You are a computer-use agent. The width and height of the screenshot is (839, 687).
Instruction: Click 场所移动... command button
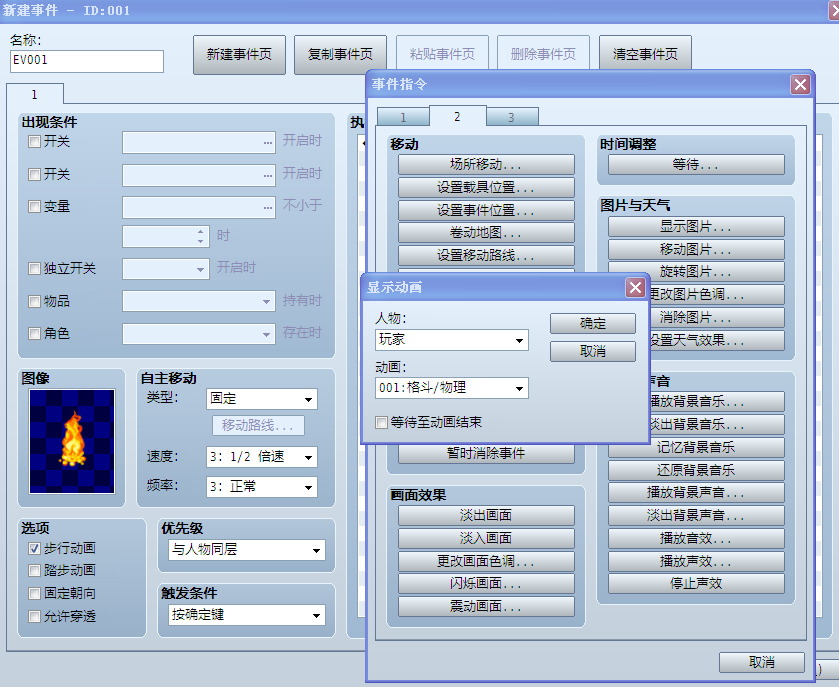[486, 164]
